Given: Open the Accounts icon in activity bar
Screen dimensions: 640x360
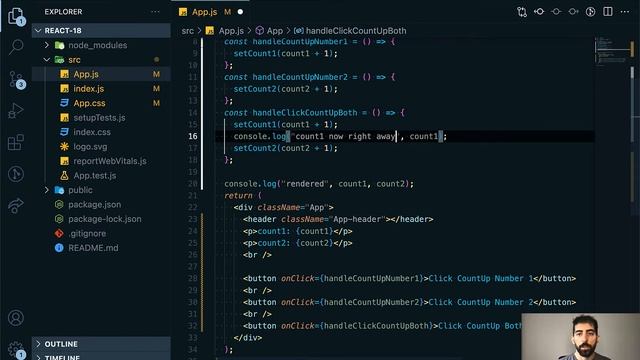Looking at the screenshot, I should (16, 318).
